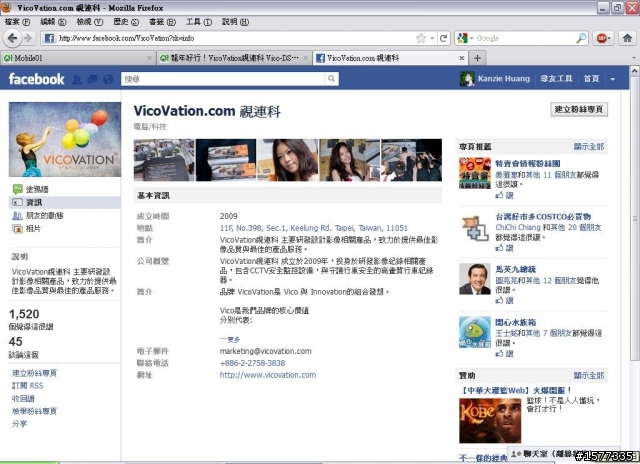Bookmark page with the star icon
The image size is (640, 464).
pyautogui.click(x=421, y=38)
